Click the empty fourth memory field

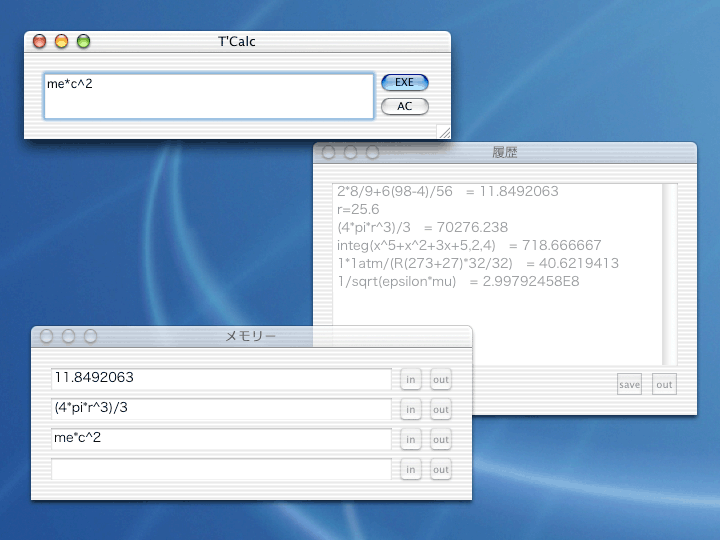pos(221,469)
